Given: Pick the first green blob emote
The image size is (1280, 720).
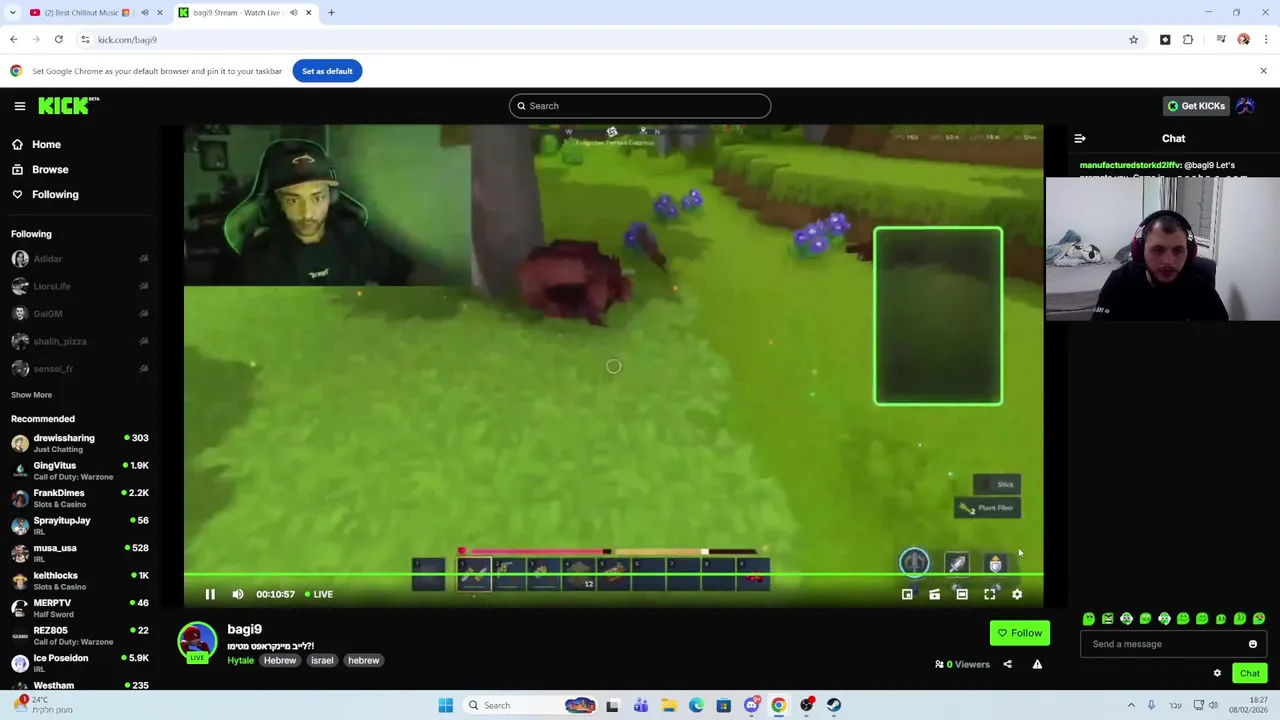Looking at the screenshot, I should click(1089, 619).
